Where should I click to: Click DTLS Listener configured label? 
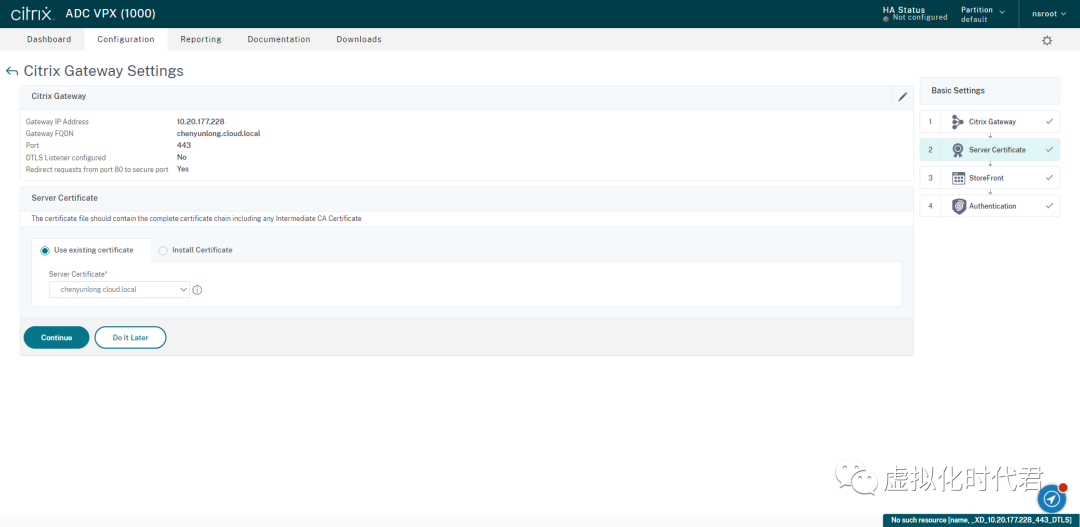(x=65, y=157)
